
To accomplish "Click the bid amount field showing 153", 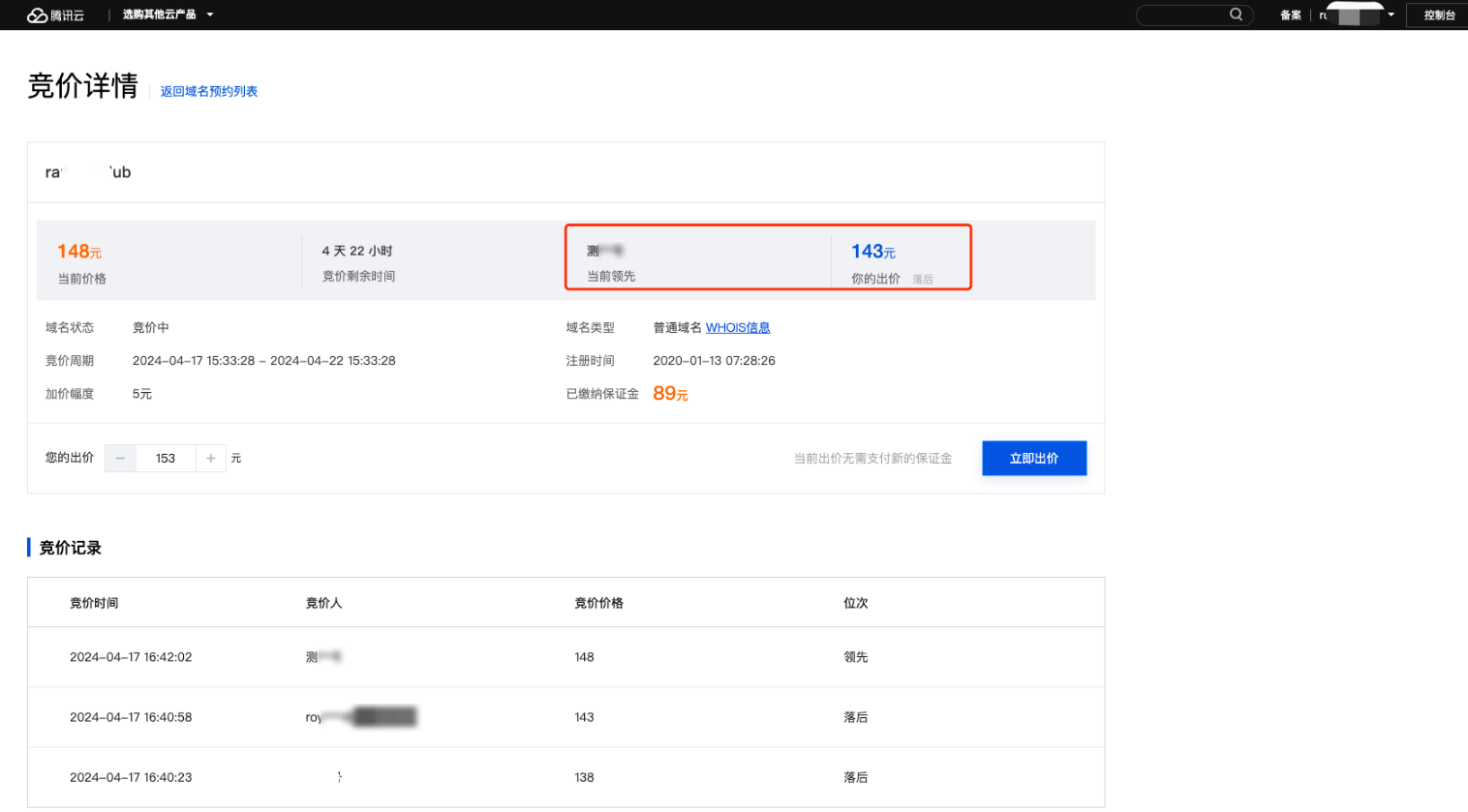I will coord(166,458).
